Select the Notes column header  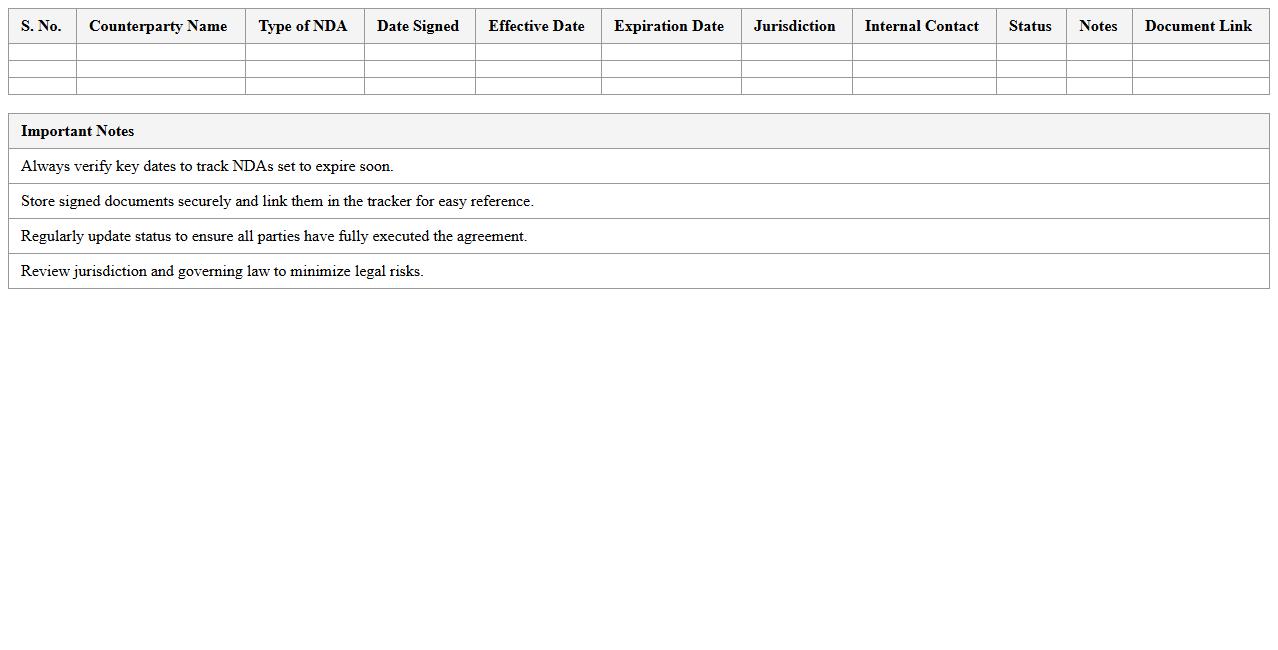(1098, 26)
